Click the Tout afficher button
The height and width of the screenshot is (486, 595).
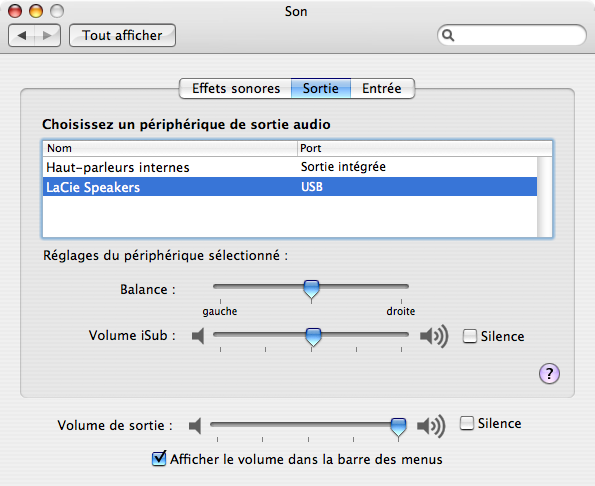pos(122,36)
